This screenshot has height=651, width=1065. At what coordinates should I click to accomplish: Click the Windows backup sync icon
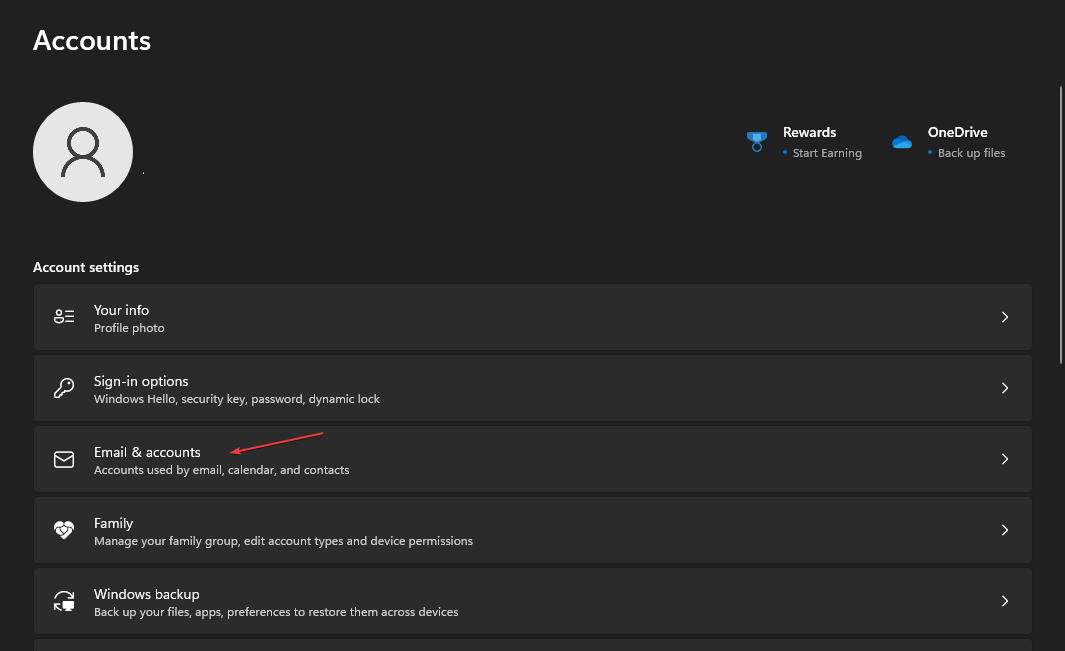pos(64,601)
